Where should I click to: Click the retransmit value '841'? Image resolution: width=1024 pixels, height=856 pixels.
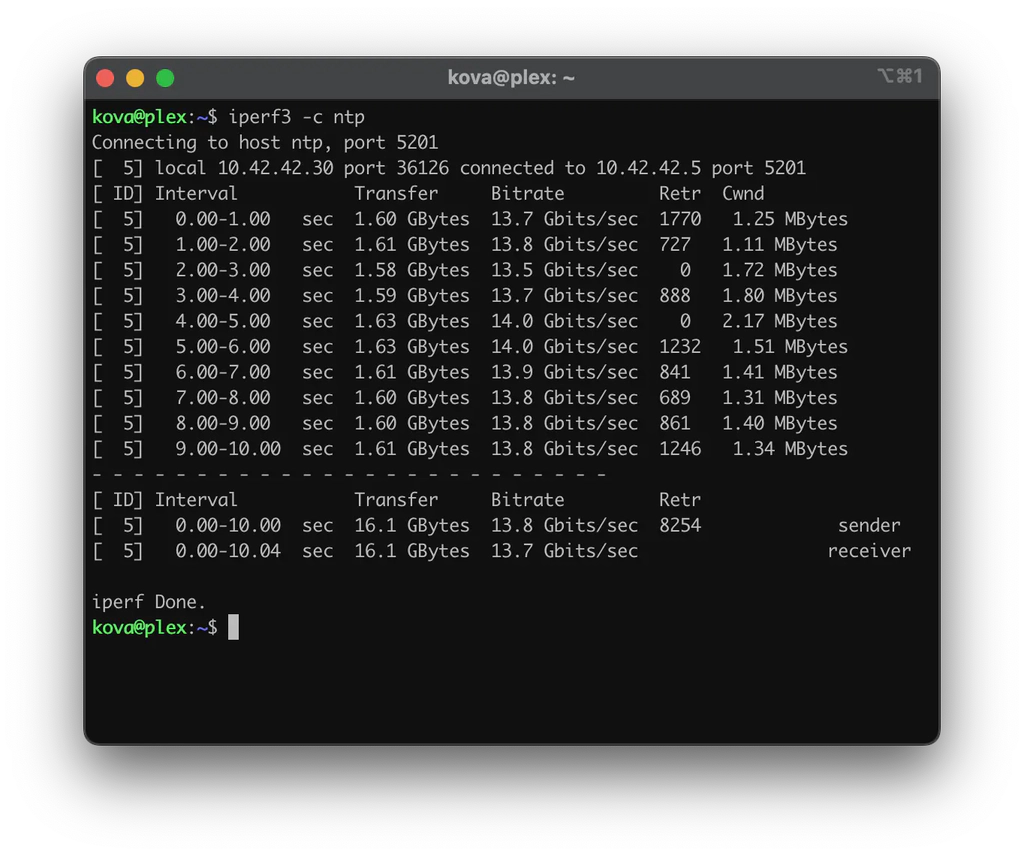(675, 372)
